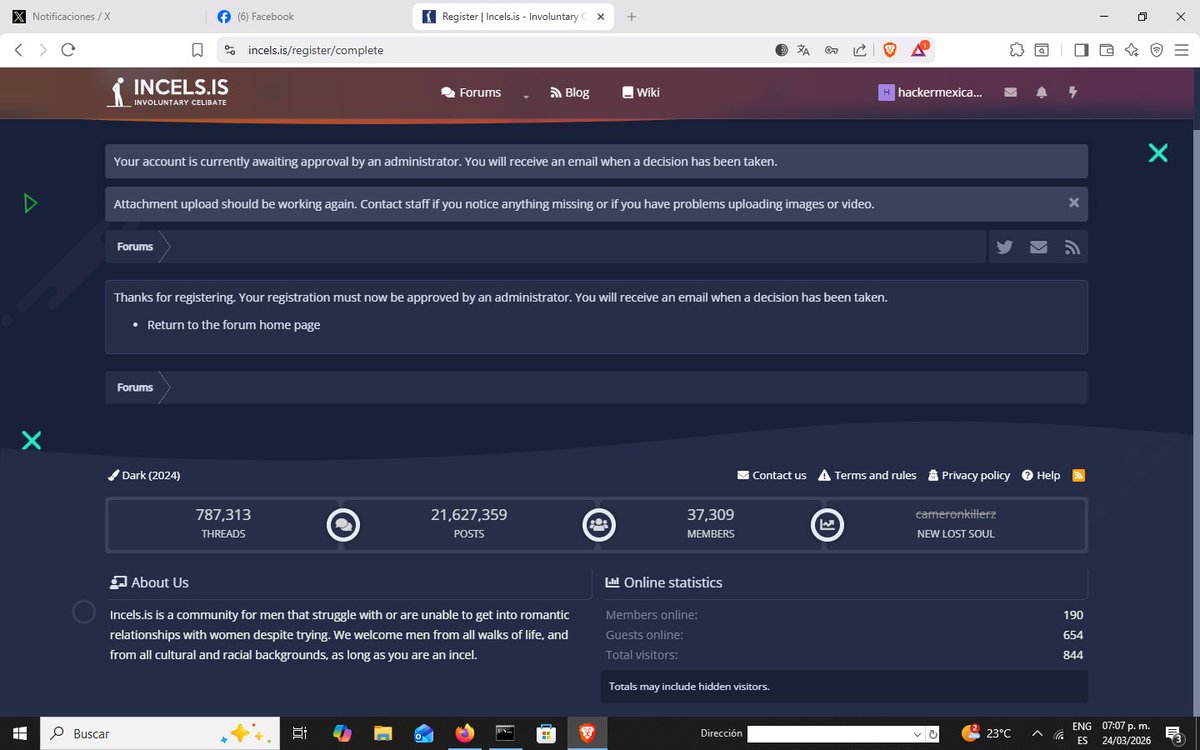Go back to previous page
Viewport: 1200px width, 750px height.
pos(19,50)
